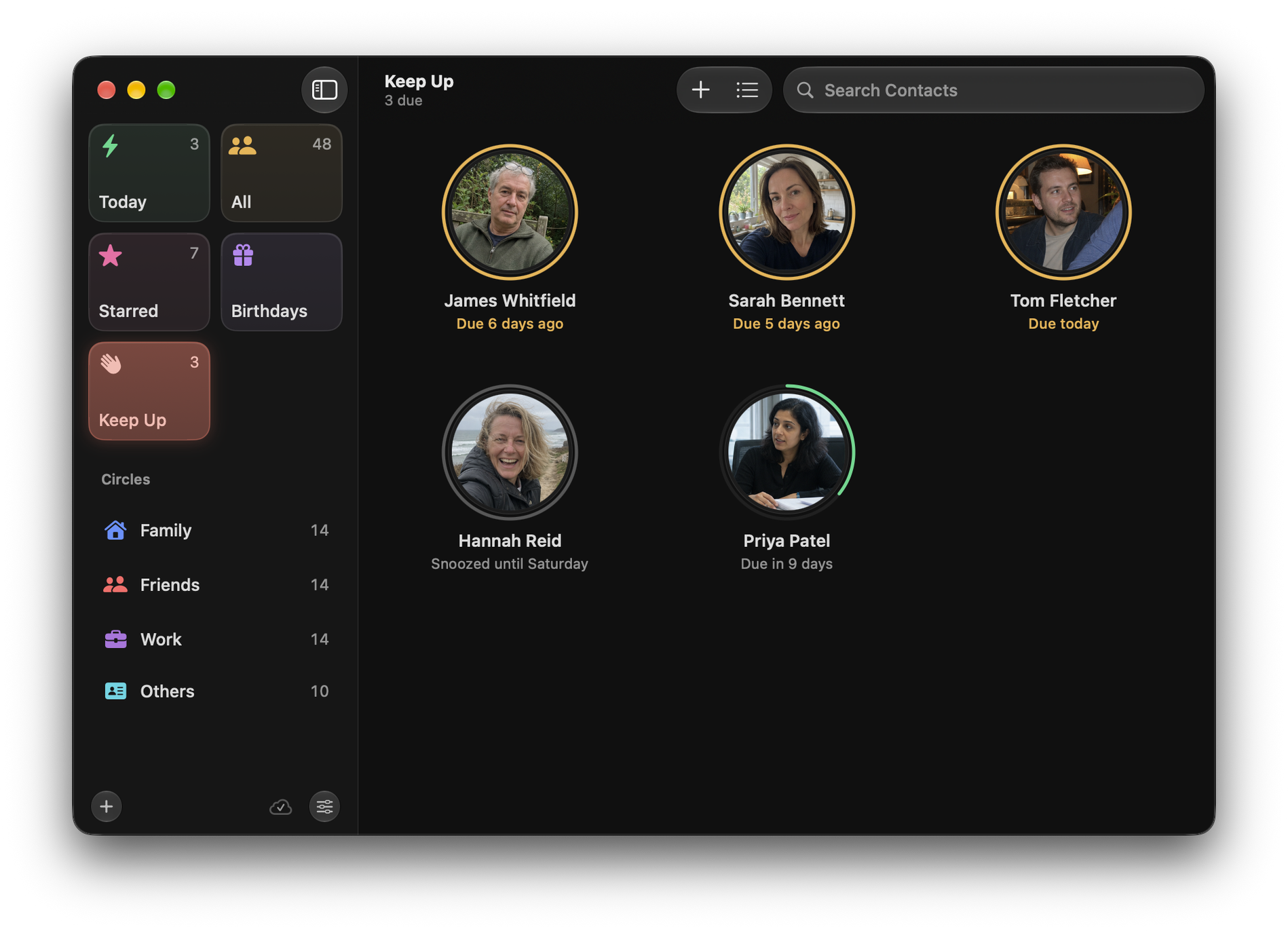This screenshot has width=1288, height=950.
Task: Click the Work briefcase icon
Action: [115, 639]
